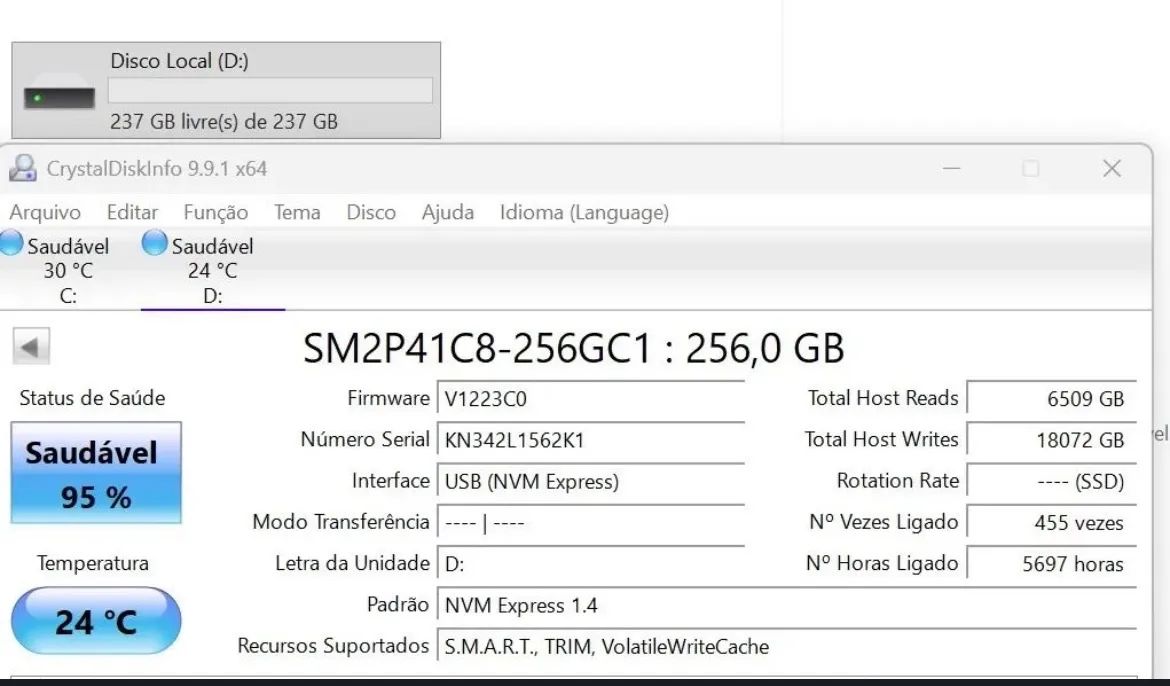1170x686 pixels.
Task: Click the blue health orb for drive D:
Action: [x=154, y=243]
